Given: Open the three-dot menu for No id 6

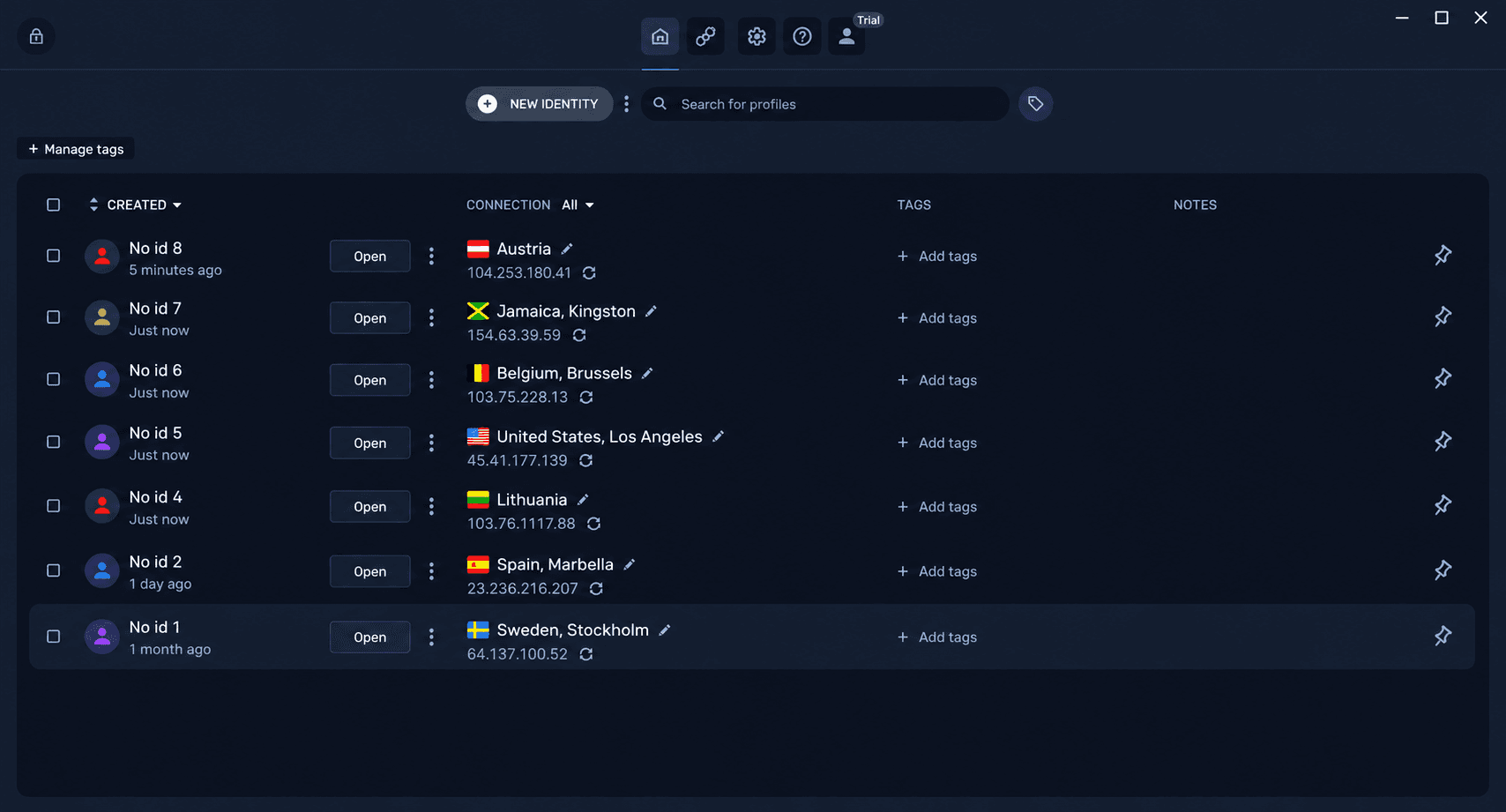Looking at the screenshot, I should [431, 380].
